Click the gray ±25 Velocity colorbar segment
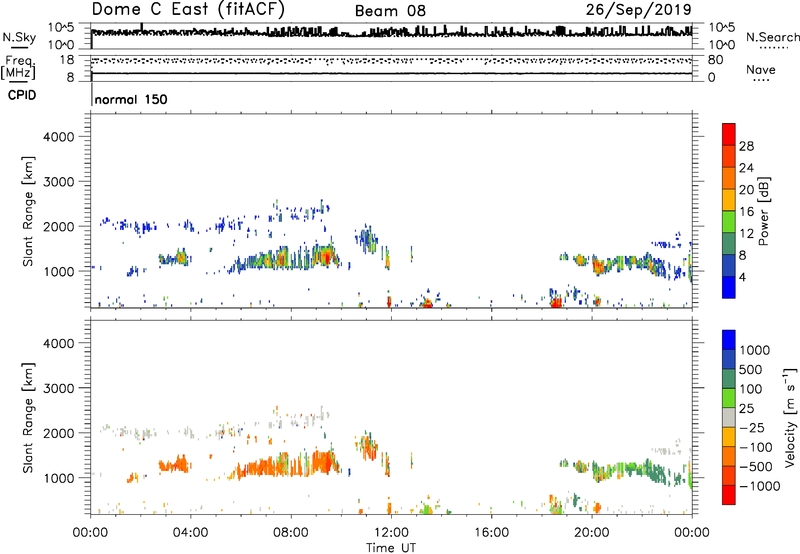Screen dimensions: 800x554 tap(729, 418)
